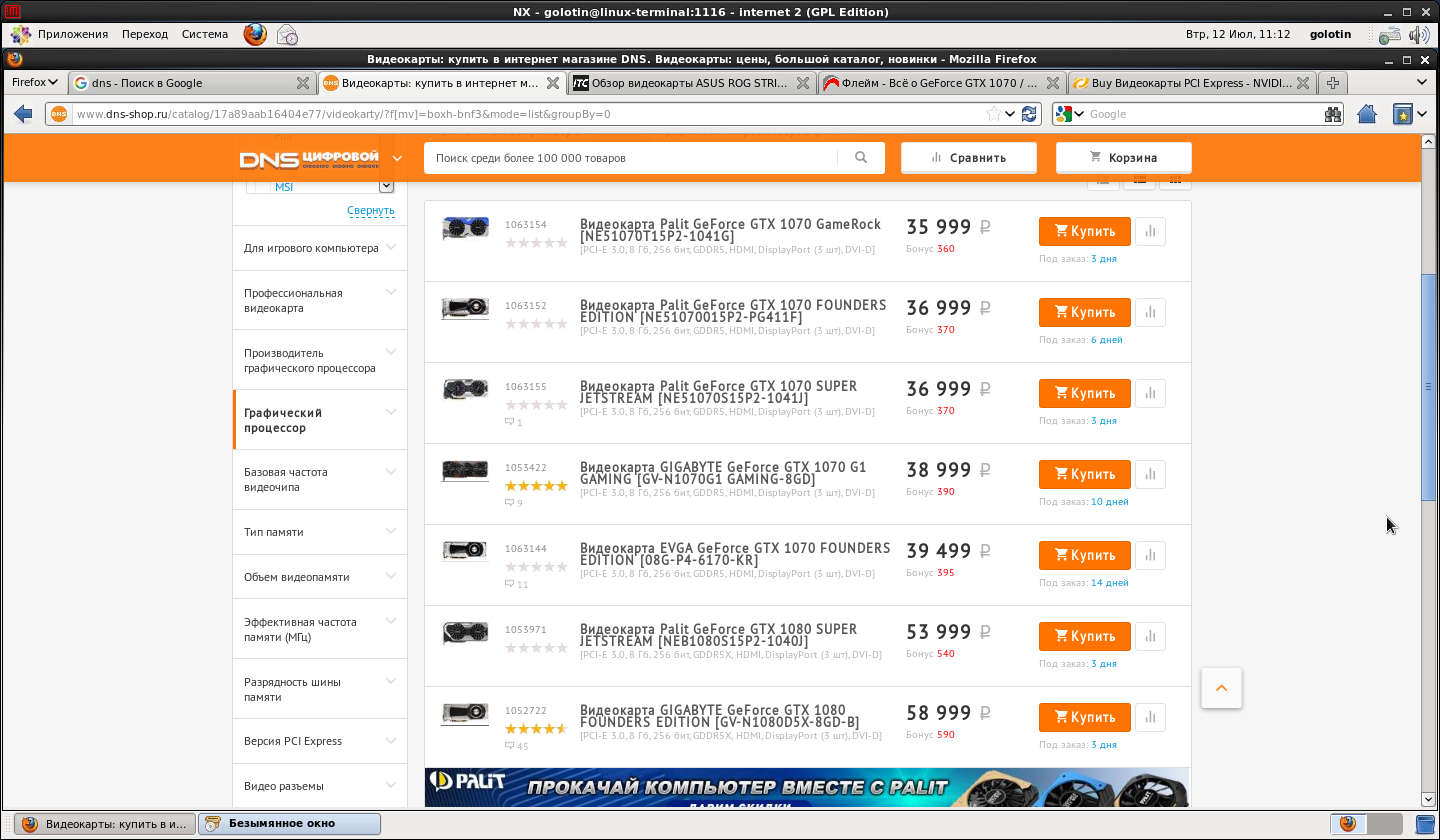The image size is (1440, 840).
Task: Add GIGABYTE GTX 1080 FOUNDERS EDITION to comparison
Action: click(x=1150, y=717)
